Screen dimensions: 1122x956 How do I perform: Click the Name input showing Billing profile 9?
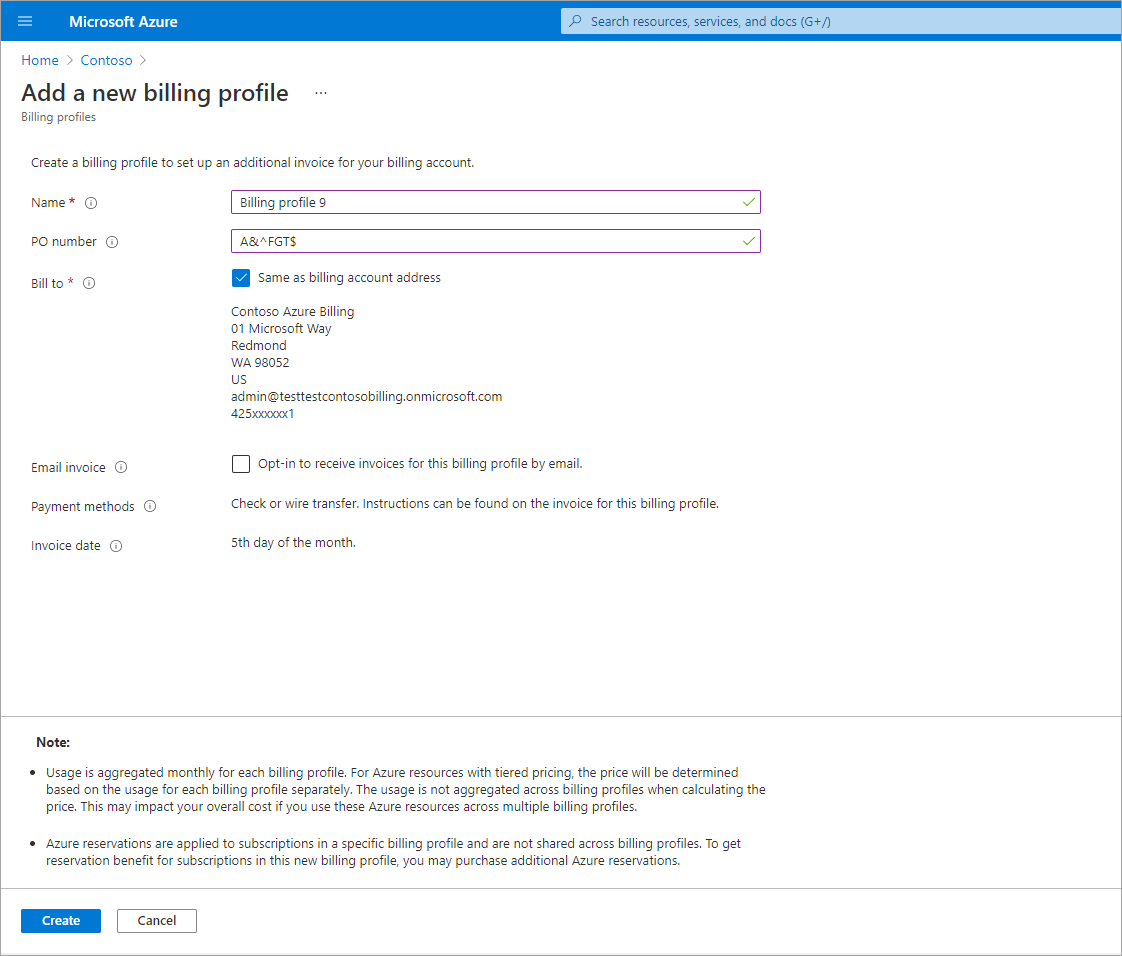[x=495, y=202]
